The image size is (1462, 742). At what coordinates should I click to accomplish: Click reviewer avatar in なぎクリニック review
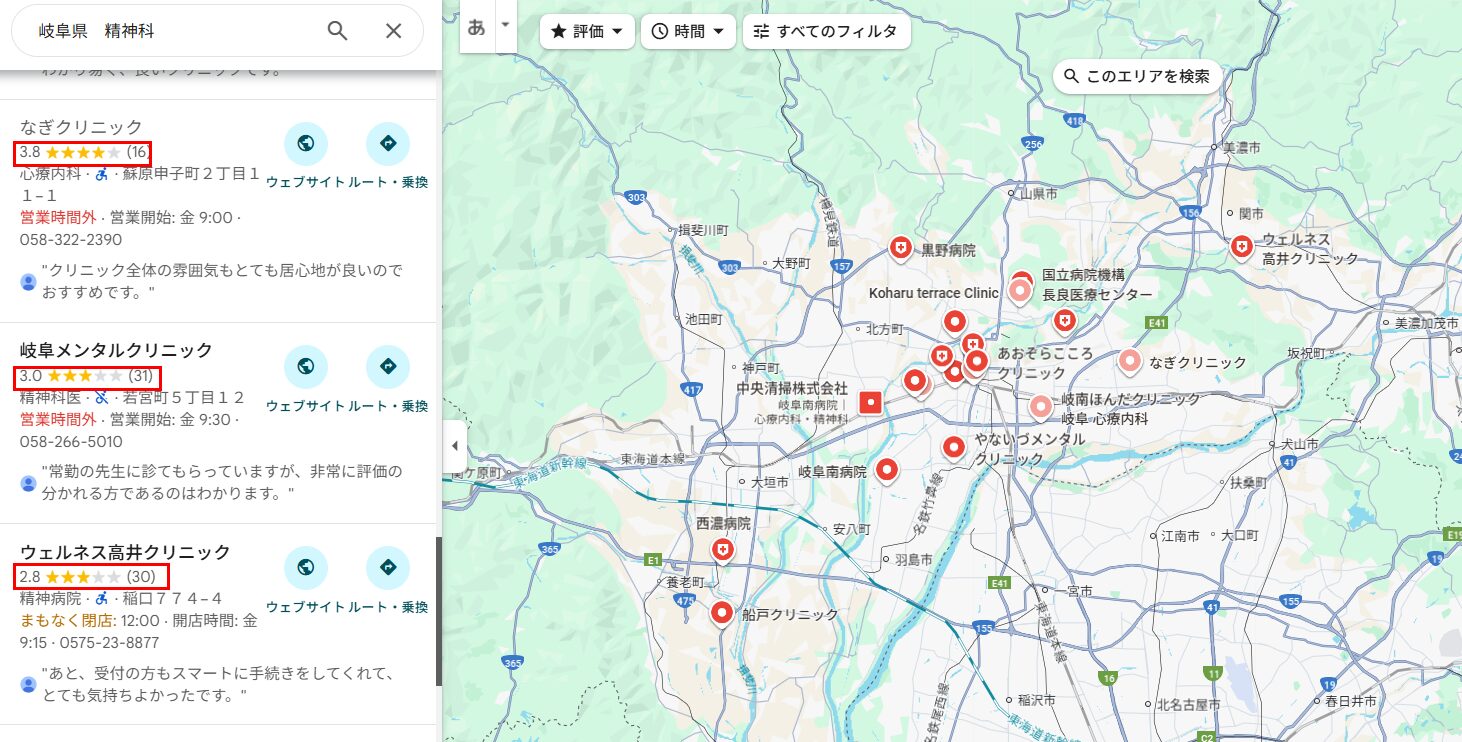(x=29, y=281)
